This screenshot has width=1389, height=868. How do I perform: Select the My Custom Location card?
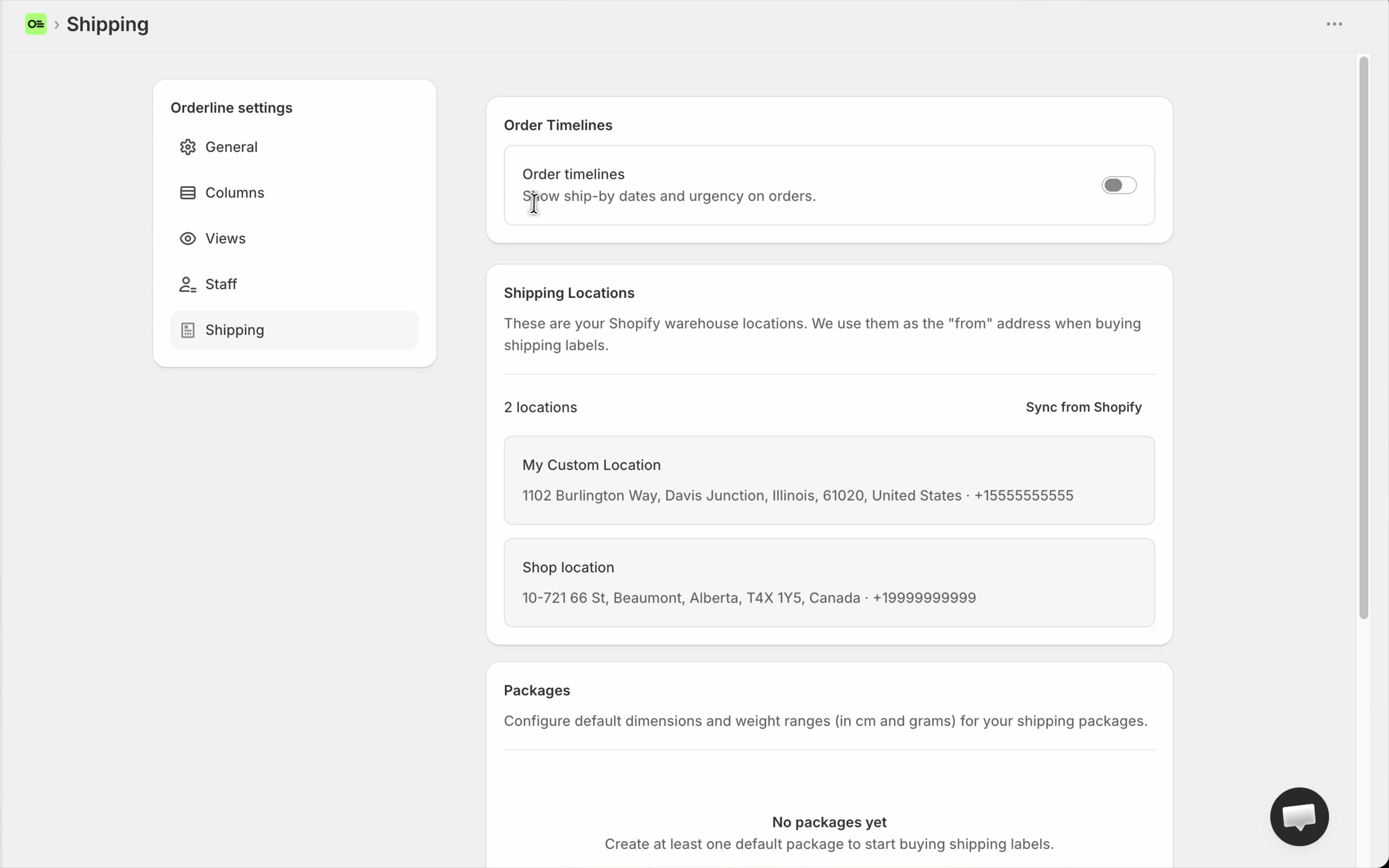tap(830, 480)
